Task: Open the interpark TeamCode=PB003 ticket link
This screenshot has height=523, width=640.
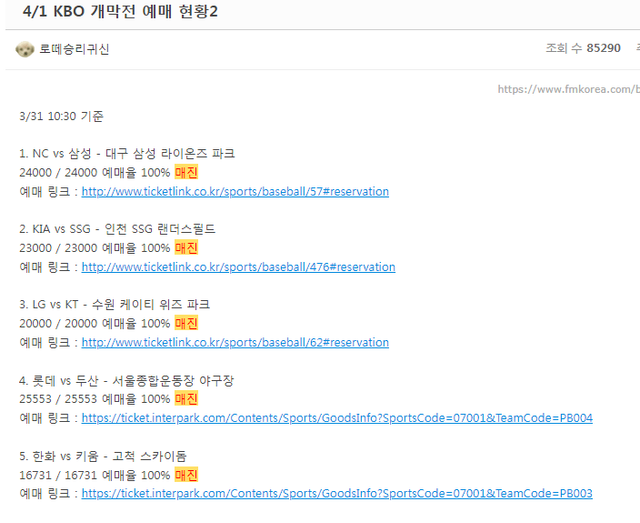Action: click(x=337, y=494)
